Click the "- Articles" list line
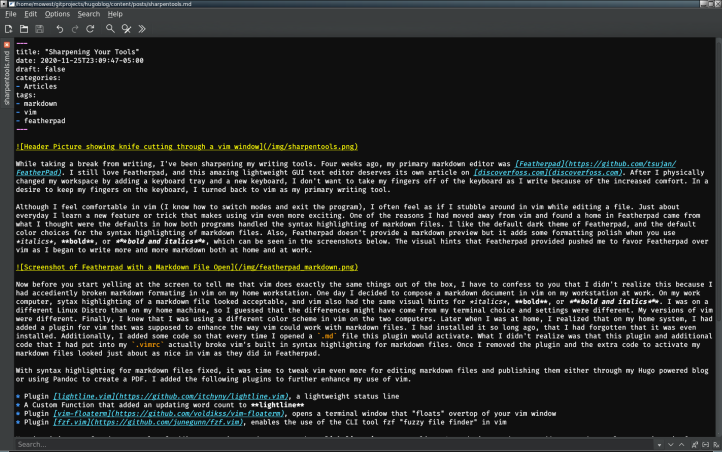Image resolution: width=722 pixels, height=452 pixels. pos(36,87)
